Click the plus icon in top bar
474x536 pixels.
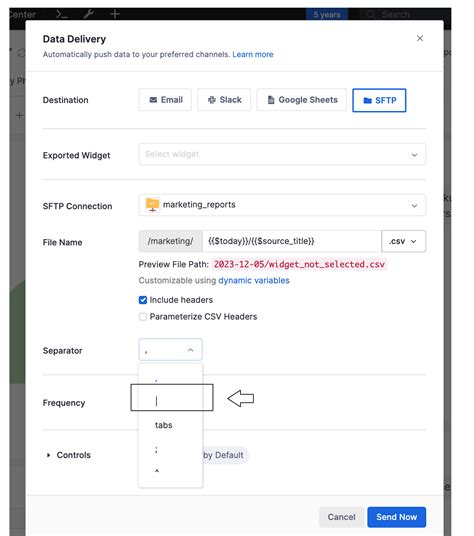coord(115,14)
